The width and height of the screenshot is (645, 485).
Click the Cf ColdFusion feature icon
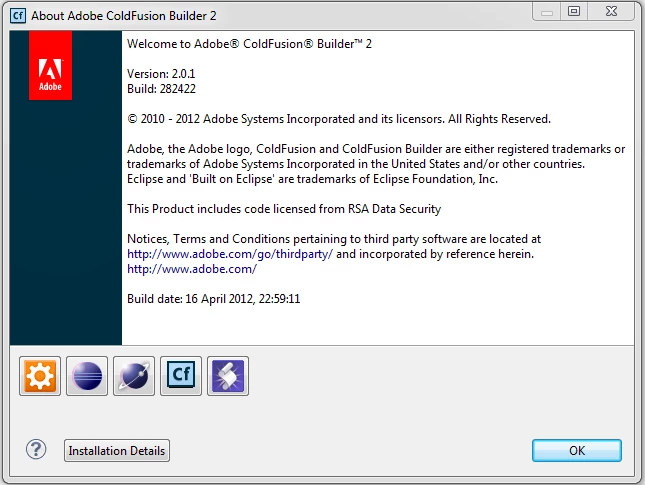[181, 376]
